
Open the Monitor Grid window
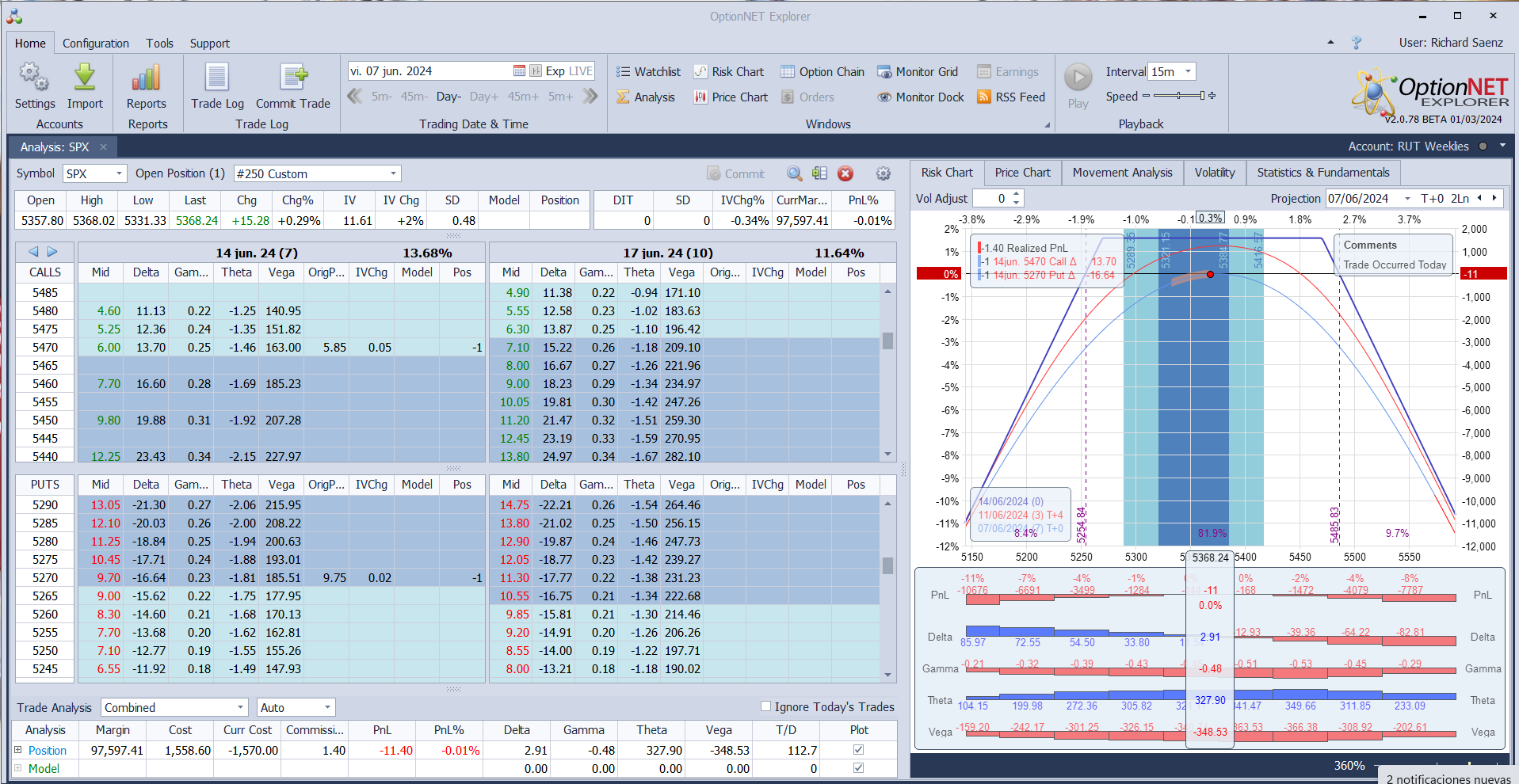[x=918, y=72]
